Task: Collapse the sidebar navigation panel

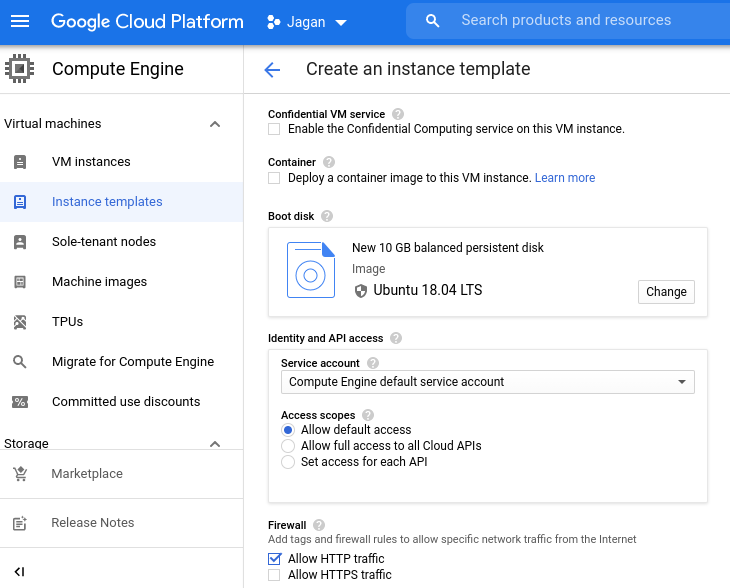Action: [19, 572]
